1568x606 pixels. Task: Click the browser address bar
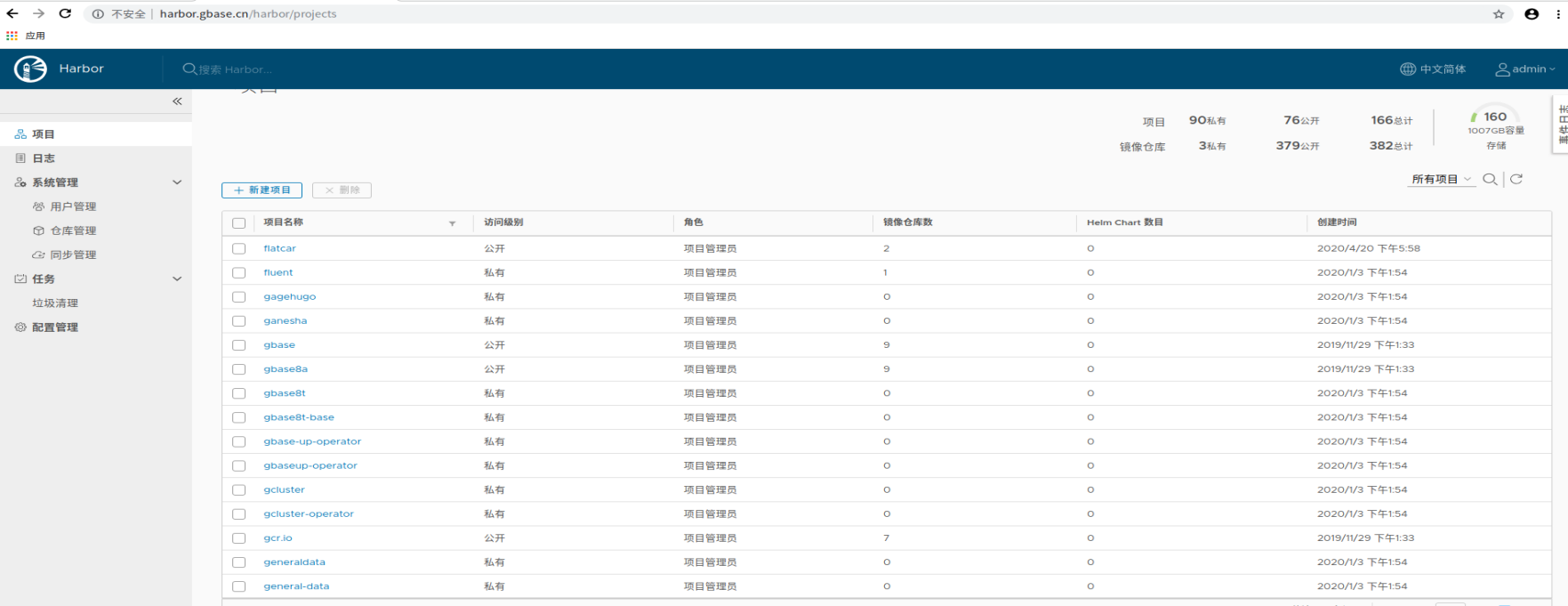[x=783, y=13]
